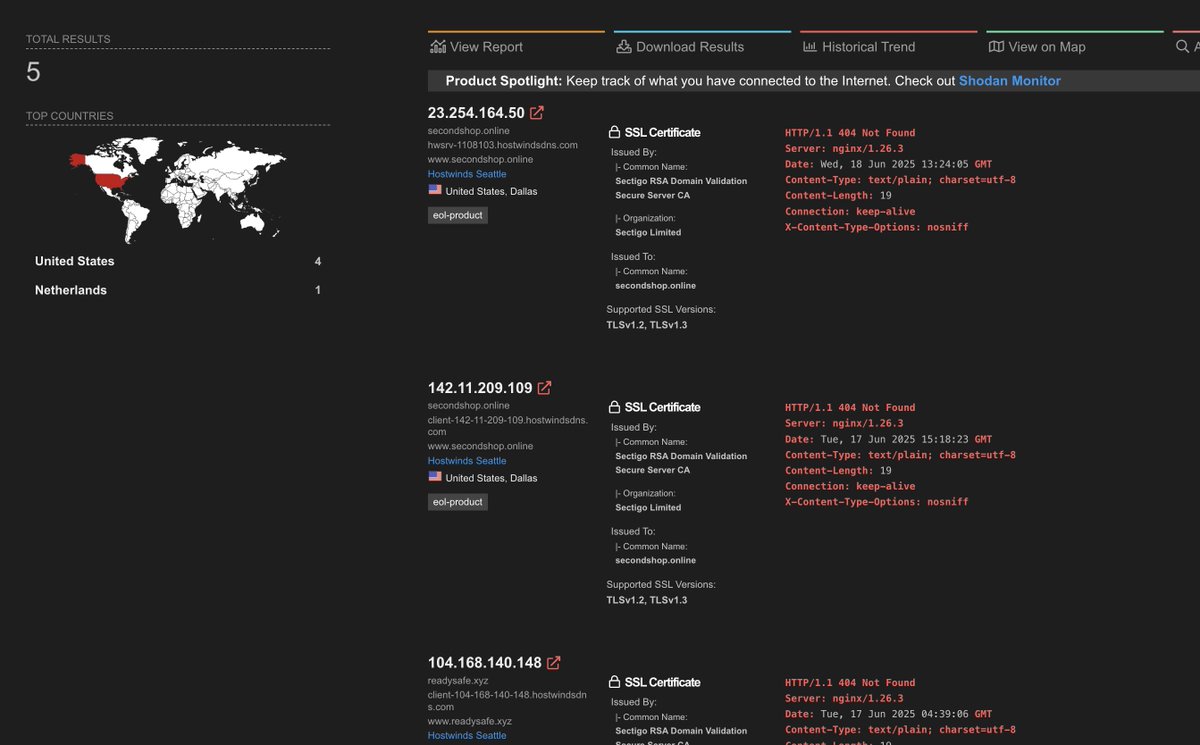Click SSL Certificate heading for 23.254.164.50
This screenshot has width=1200, height=745.
click(x=663, y=132)
